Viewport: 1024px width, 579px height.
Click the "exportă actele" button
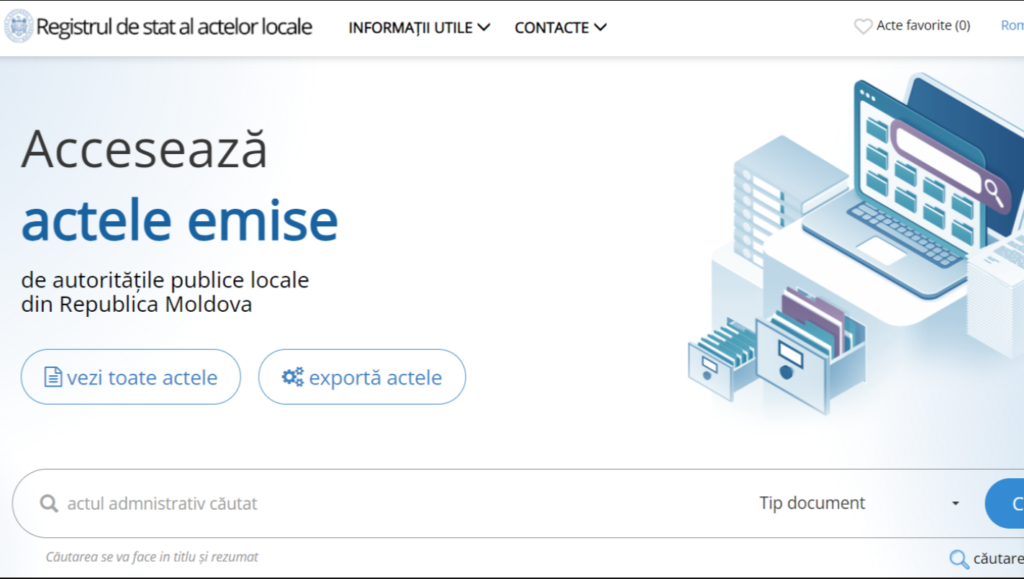click(362, 377)
